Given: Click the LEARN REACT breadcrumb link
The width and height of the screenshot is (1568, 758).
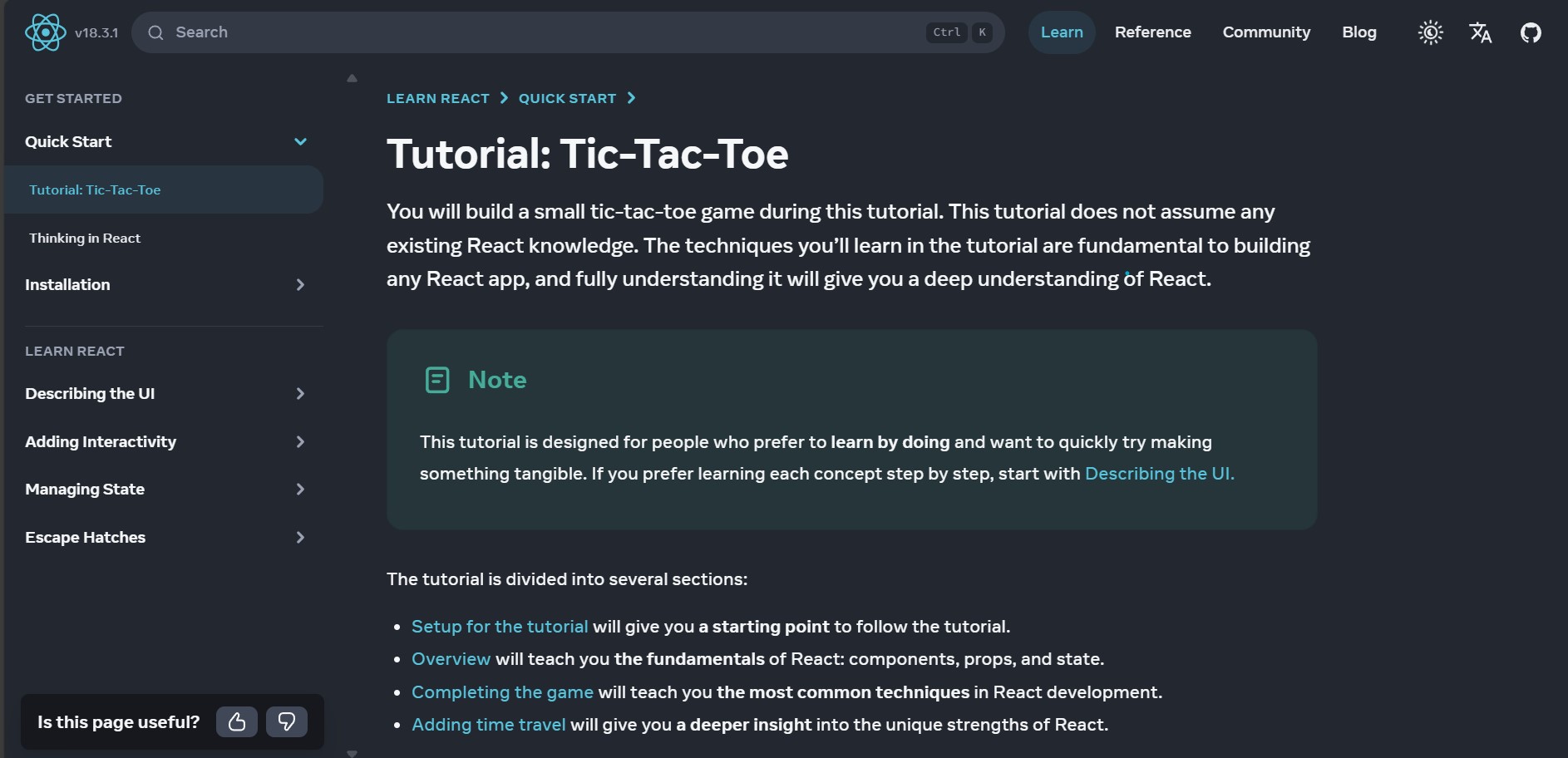Looking at the screenshot, I should click(438, 98).
